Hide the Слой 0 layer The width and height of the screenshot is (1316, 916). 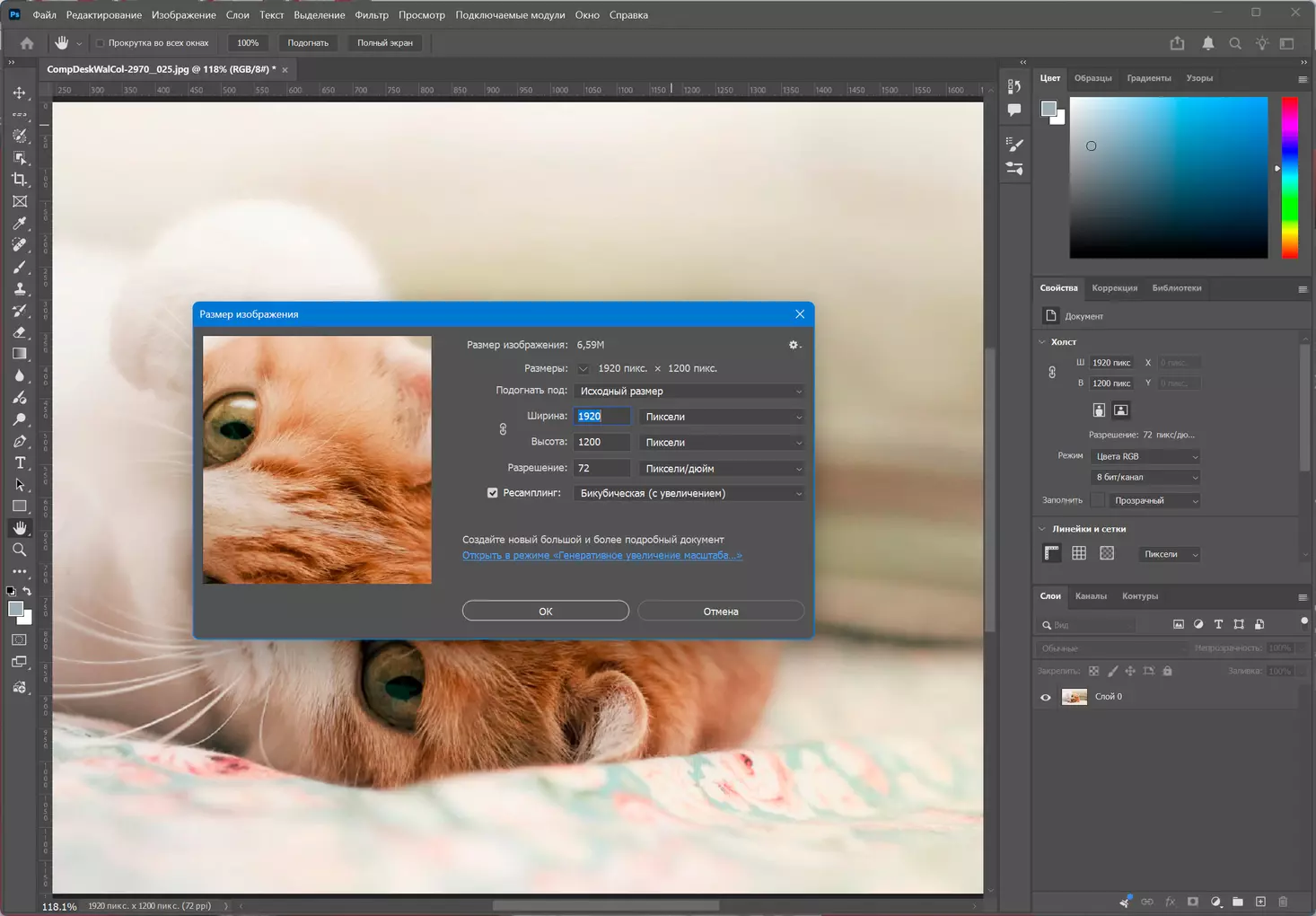pyautogui.click(x=1045, y=697)
